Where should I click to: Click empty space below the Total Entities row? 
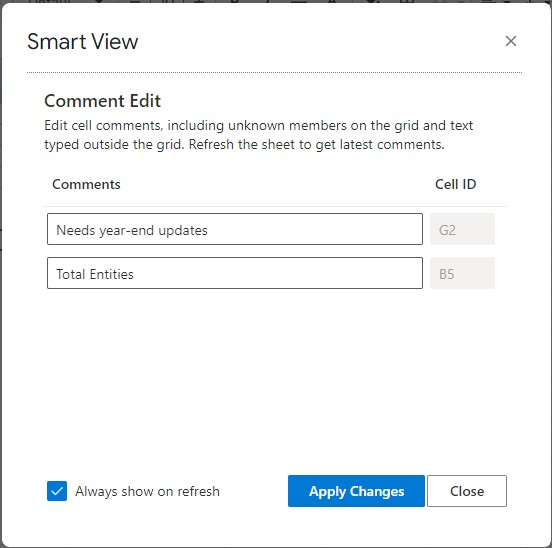pos(274,380)
